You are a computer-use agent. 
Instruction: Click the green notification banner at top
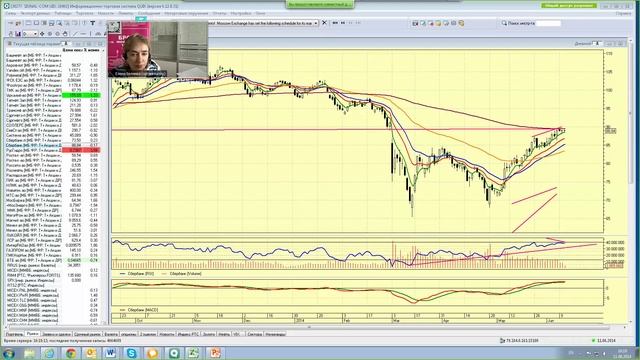tap(320, 4)
